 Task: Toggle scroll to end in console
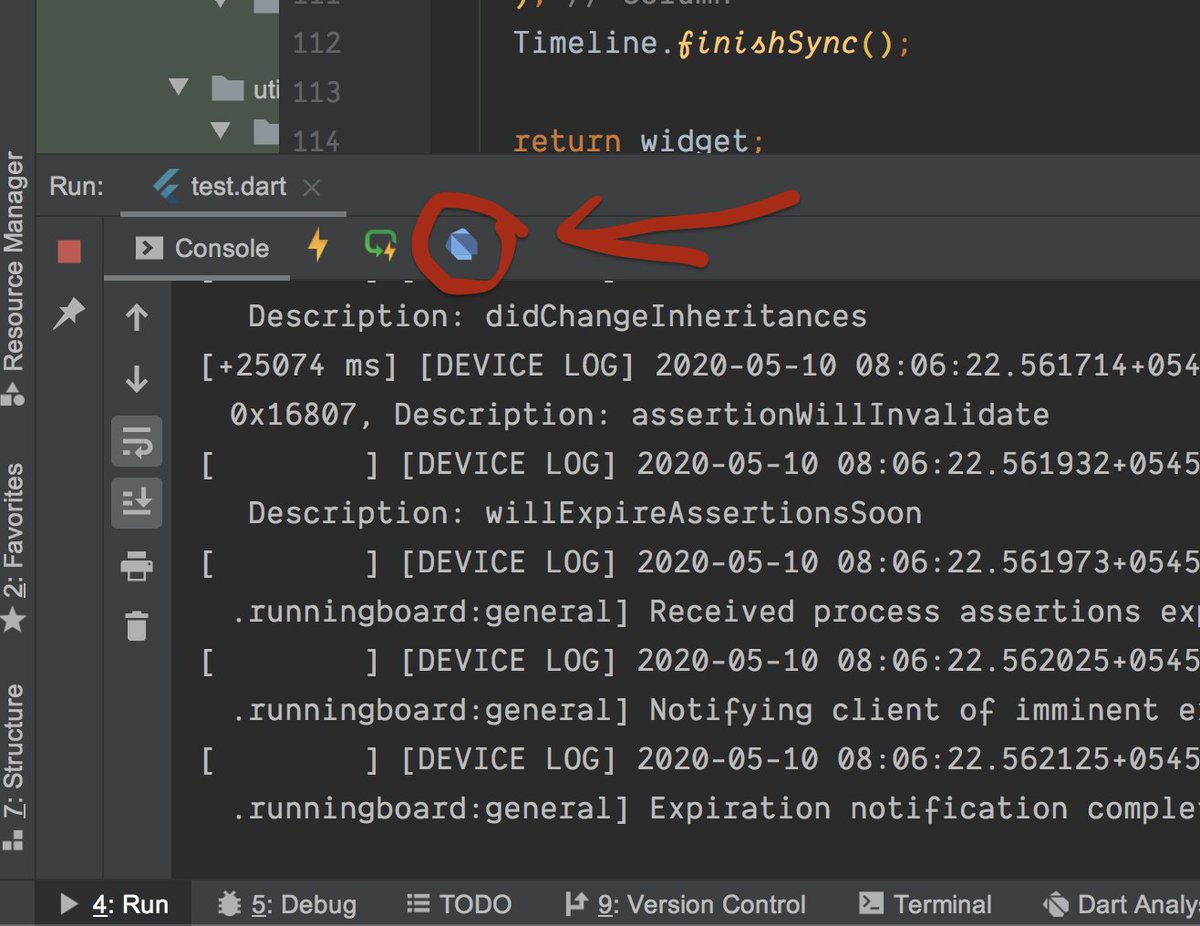coord(137,499)
